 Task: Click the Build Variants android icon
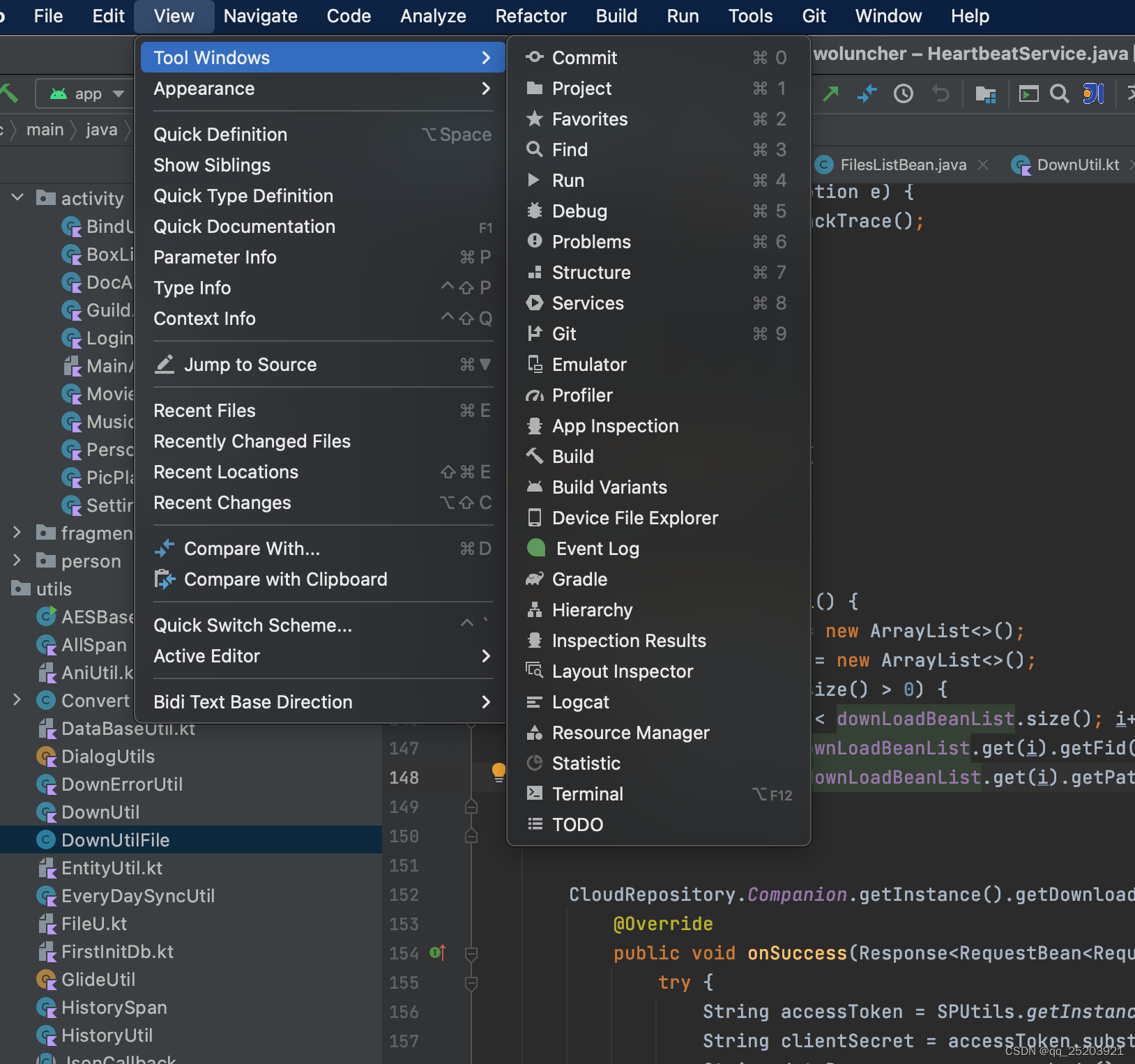coord(535,487)
